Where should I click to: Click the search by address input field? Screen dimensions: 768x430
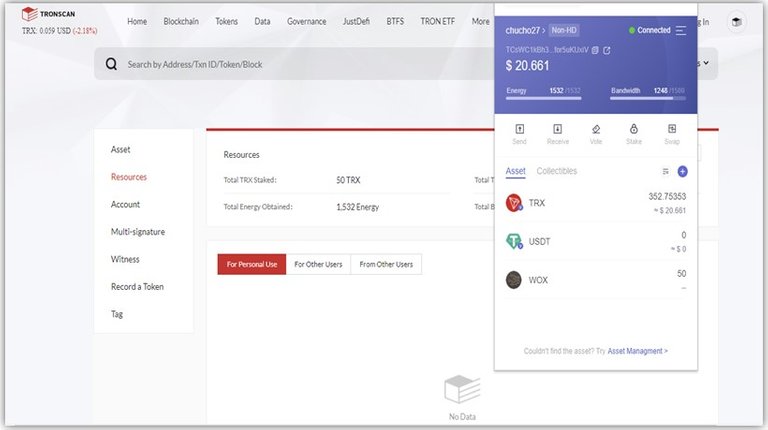pyautogui.click(x=294, y=64)
